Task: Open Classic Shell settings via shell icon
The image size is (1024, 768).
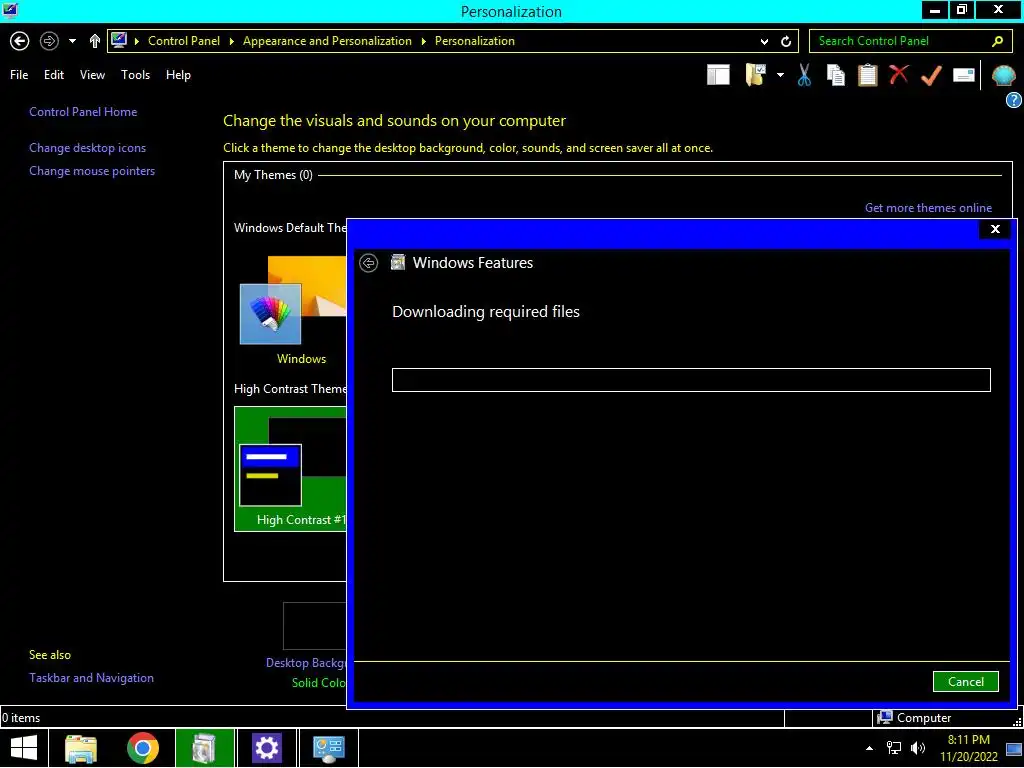Action: pyautogui.click(x=1003, y=76)
